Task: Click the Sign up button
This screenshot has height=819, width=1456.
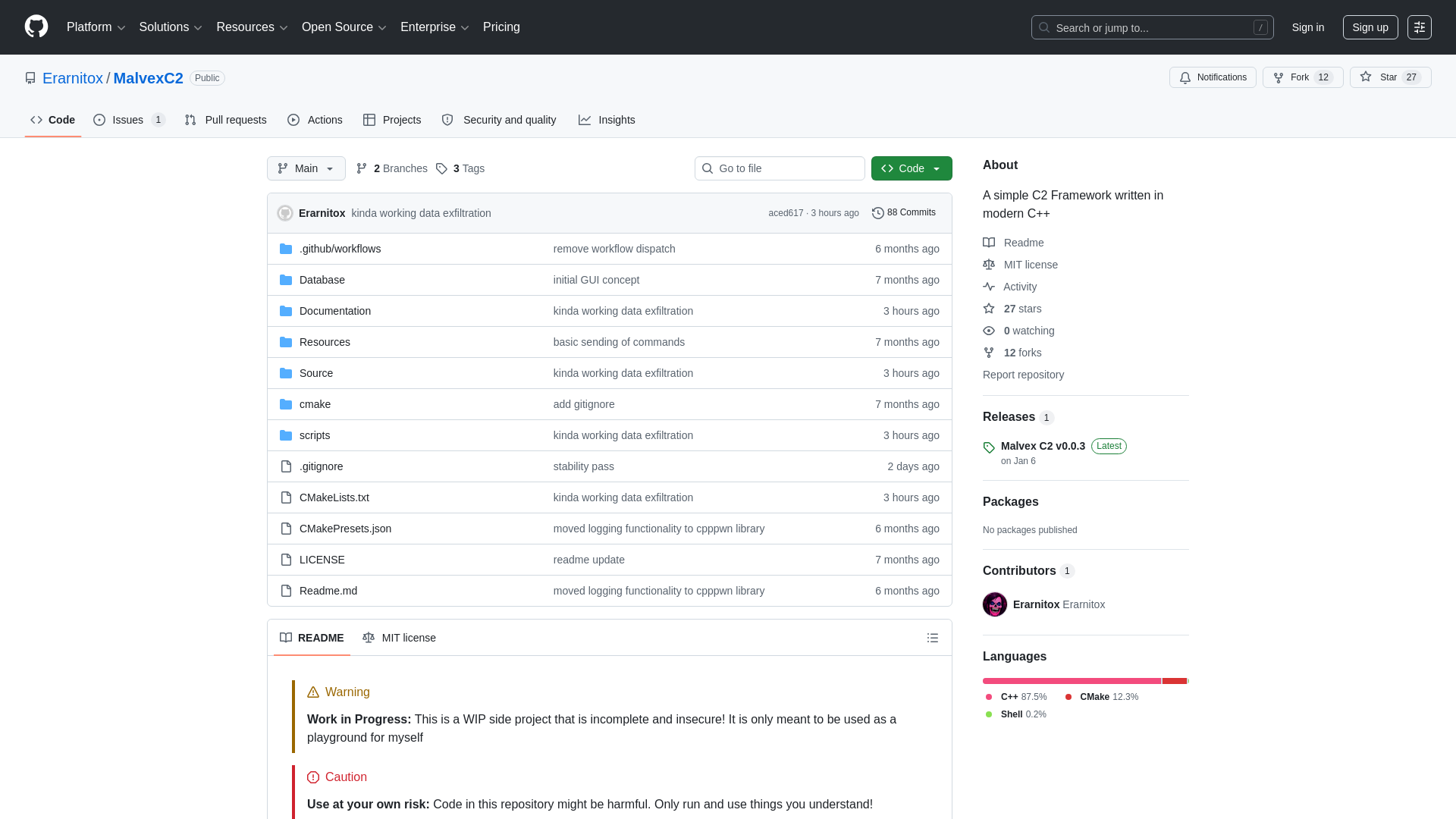Action: 1370,27
